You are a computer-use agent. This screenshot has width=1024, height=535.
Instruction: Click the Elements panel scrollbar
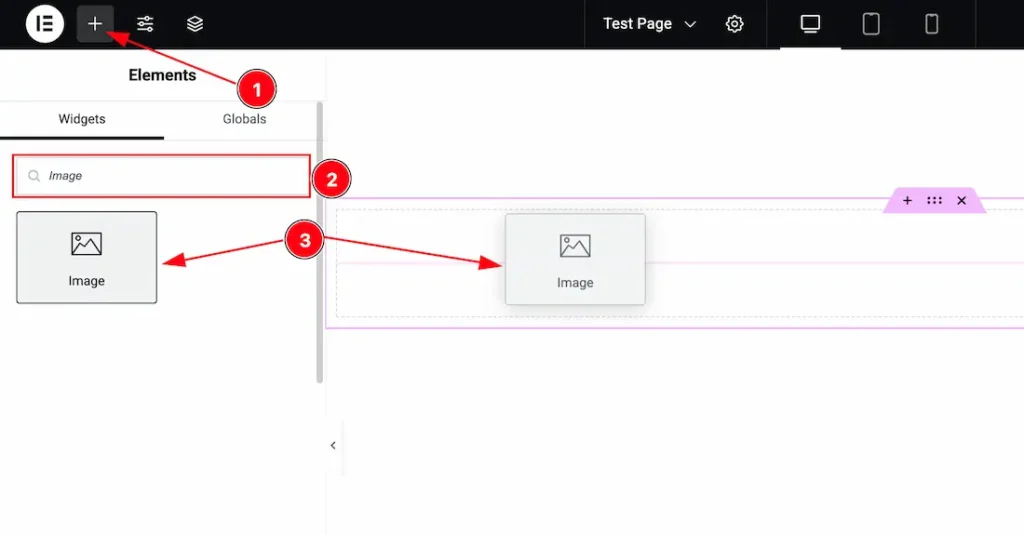(320, 240)
